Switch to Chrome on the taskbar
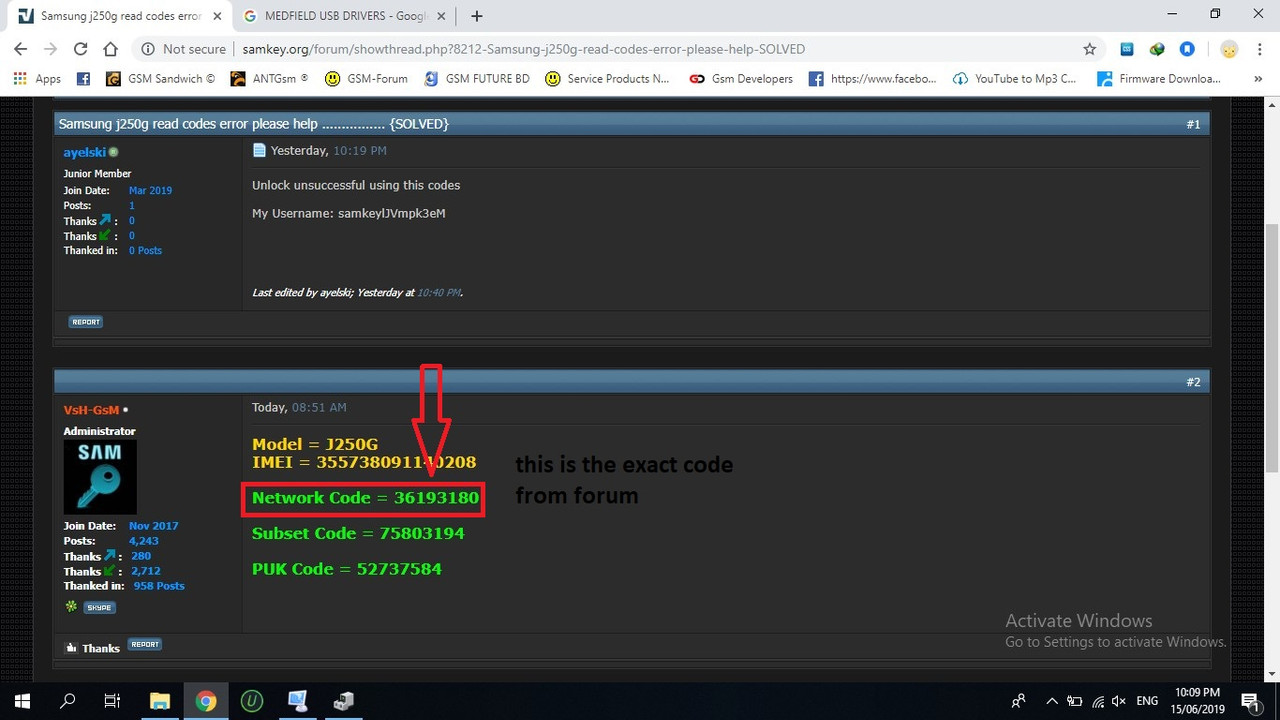Image resolution: width=1280 pixels, height=720 pixels. [206, 701]
